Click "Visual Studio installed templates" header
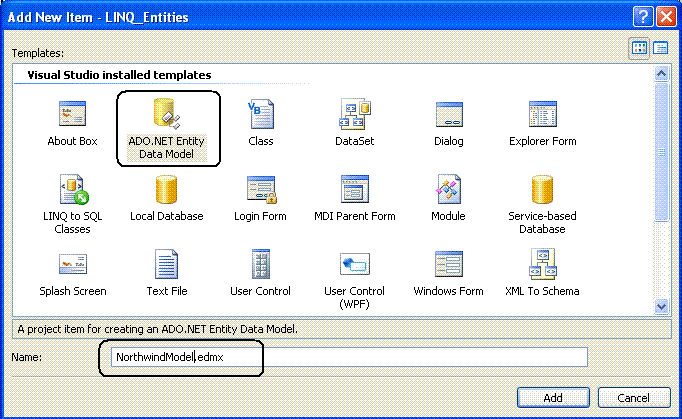Image resolution: width=682 pixels, height=419 pixels. 119,75
